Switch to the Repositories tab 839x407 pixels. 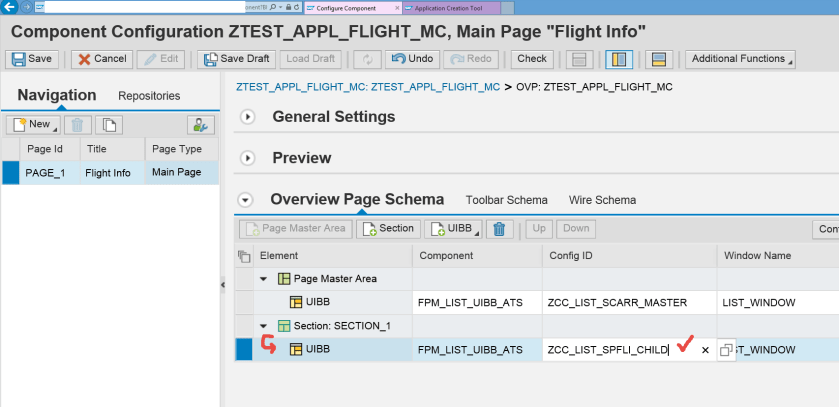[x=149, y=96]
